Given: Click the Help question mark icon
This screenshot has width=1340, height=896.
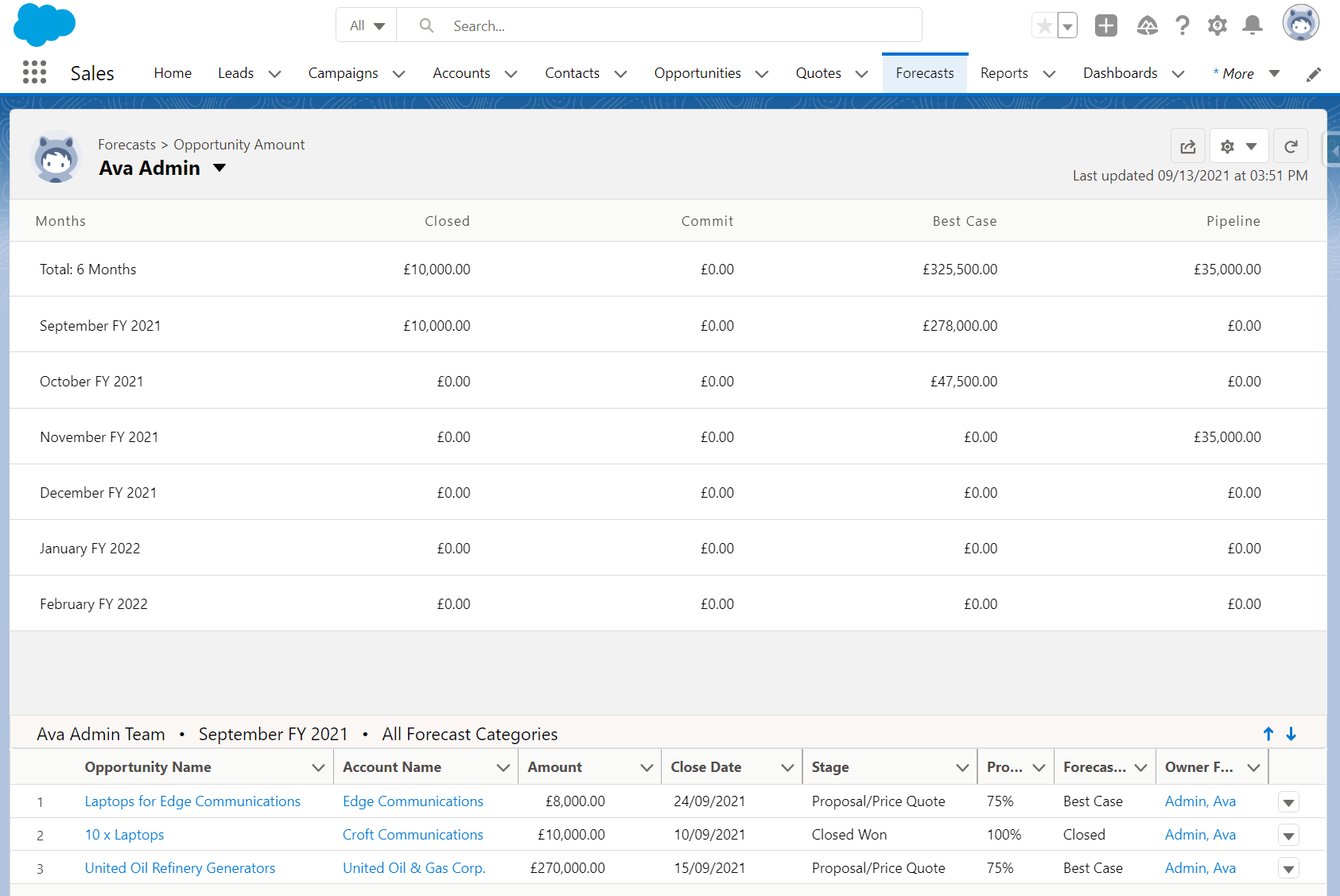Looking at the screenshot, I should point(1183,25).
